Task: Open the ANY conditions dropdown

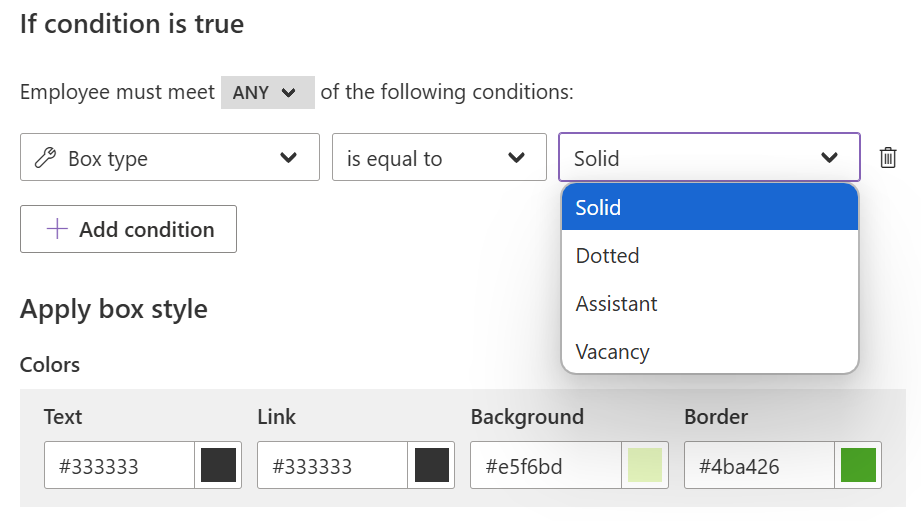Action: (268, 92)
